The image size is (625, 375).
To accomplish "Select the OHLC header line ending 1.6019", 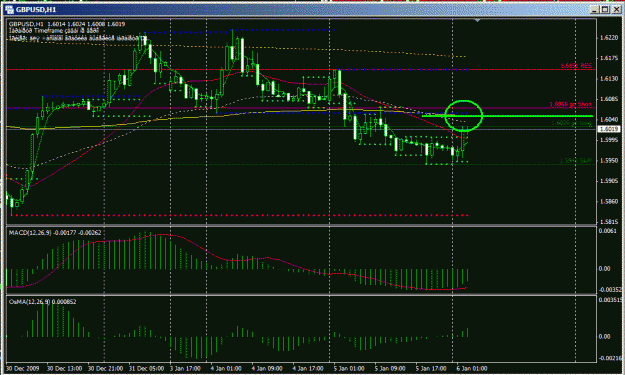I will pos(67,24).
